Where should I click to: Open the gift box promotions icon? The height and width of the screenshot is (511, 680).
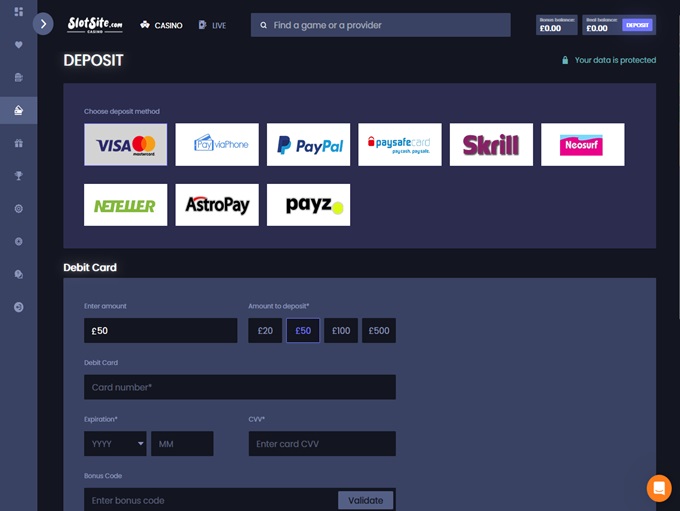(18, 143)
